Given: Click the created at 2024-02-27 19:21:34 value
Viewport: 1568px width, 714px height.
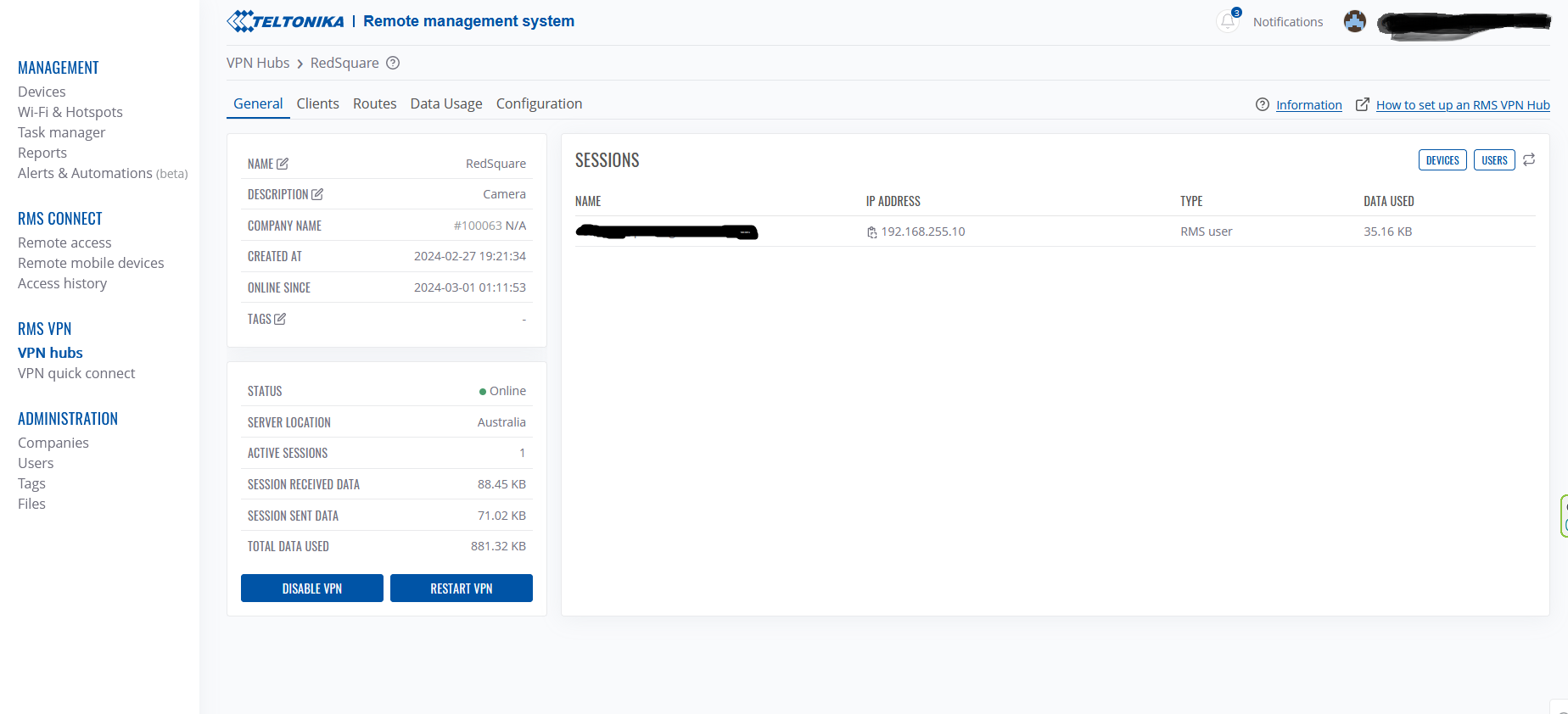Looking at the screenshot, I should point(470,256).
